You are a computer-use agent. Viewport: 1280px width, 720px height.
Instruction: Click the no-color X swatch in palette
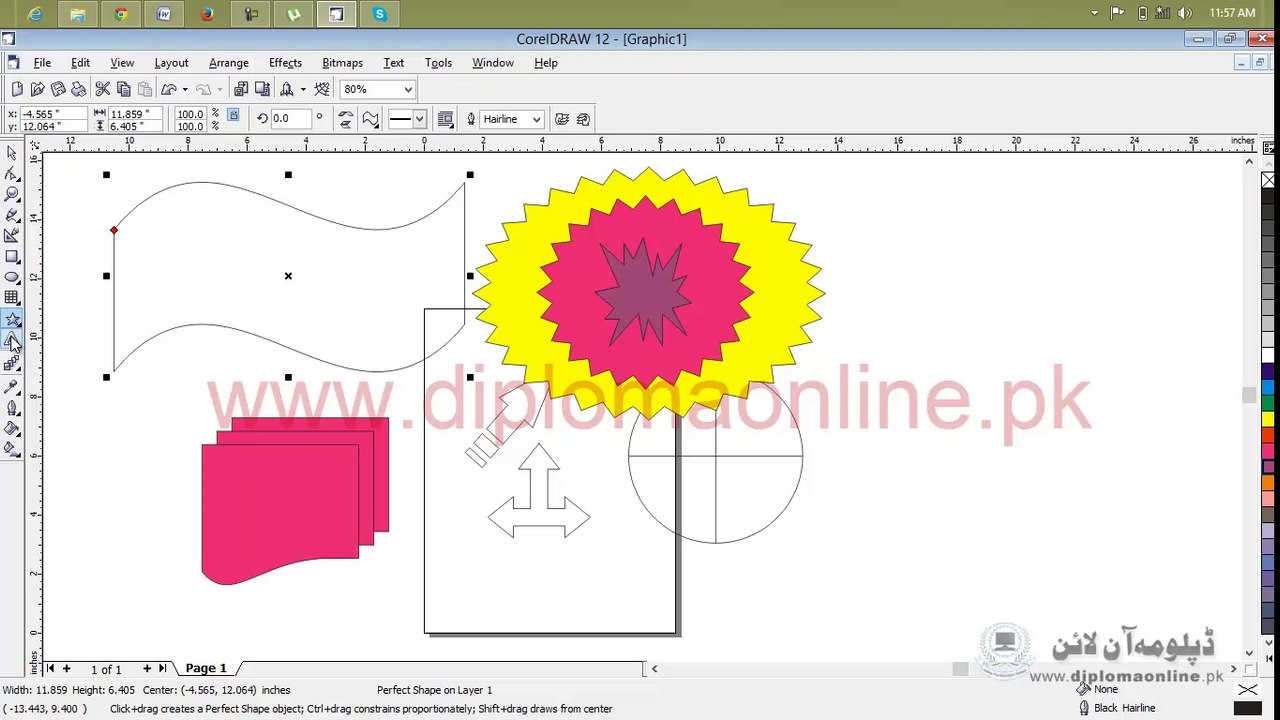[x=1268, y=180]
